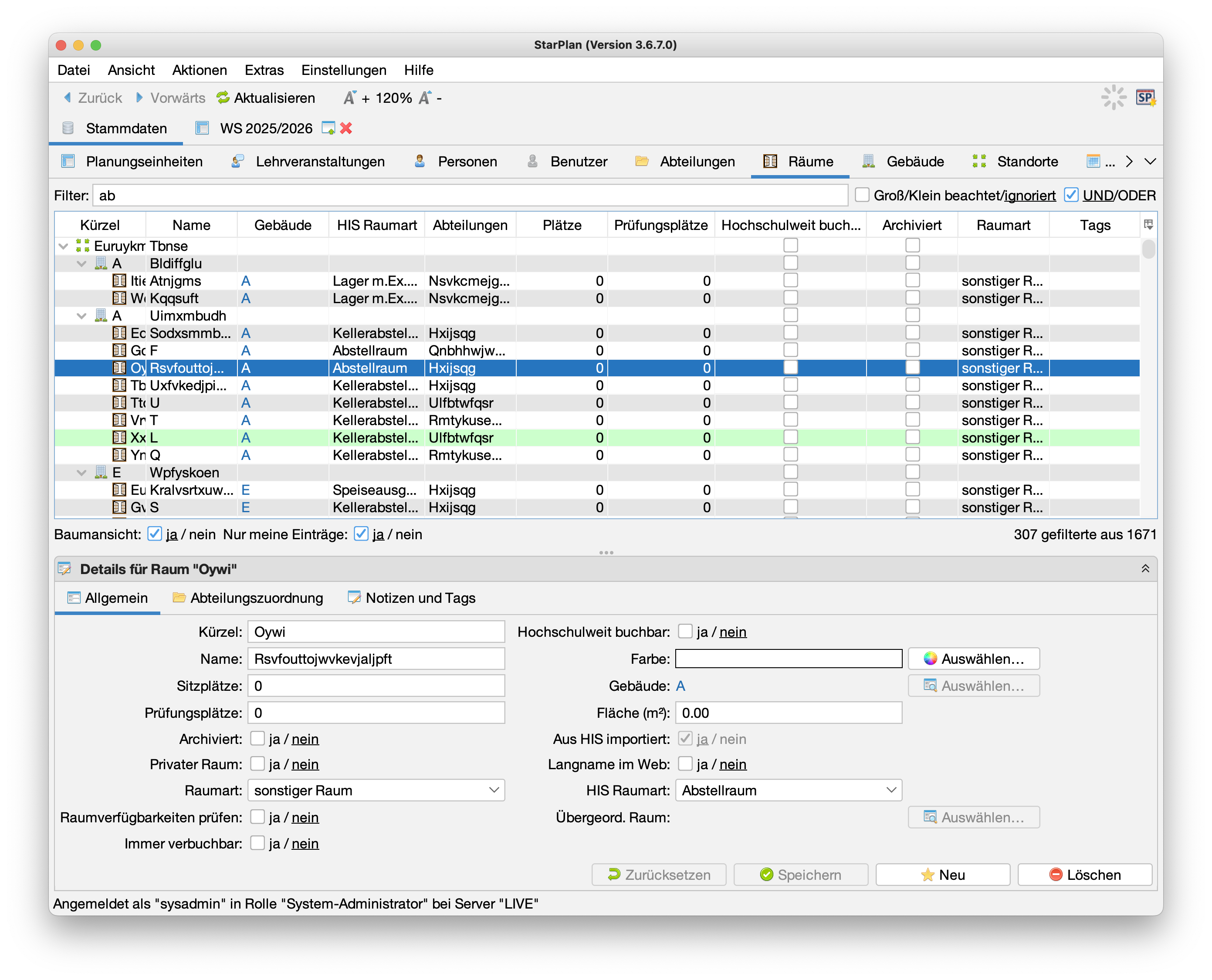Viewport: 1212px width, 980px height.
Task: Click the open-in-new-window icon next to WS 2025/2026
Action: tap(328, 128)
